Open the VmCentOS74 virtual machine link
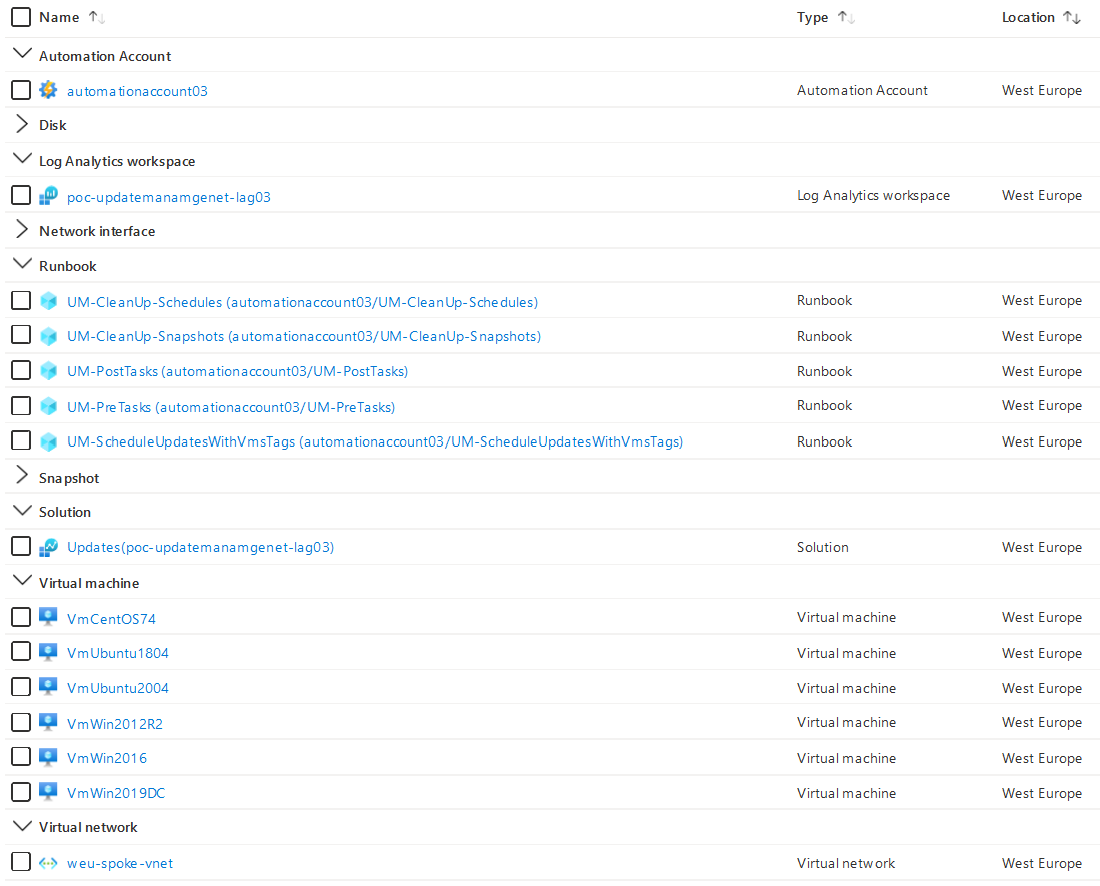 [x=112, y=619]
